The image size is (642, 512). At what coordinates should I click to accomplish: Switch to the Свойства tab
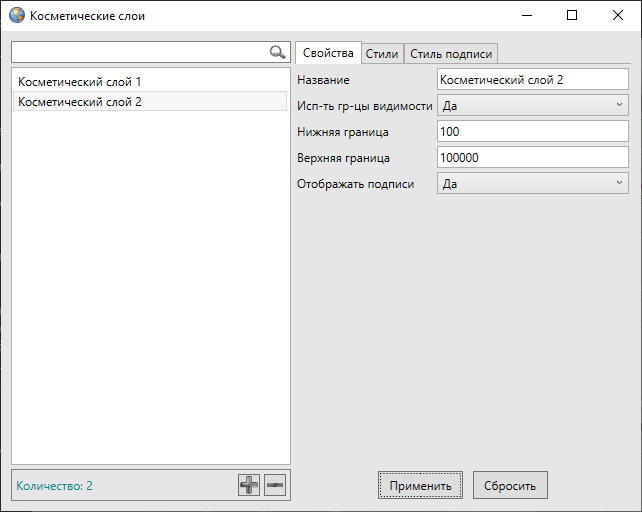point(327,53)
